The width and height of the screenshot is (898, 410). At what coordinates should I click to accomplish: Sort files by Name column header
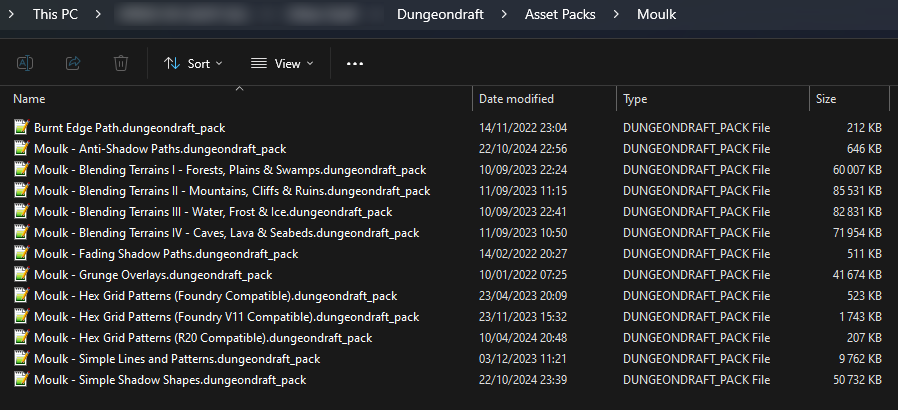pos(30,99)
